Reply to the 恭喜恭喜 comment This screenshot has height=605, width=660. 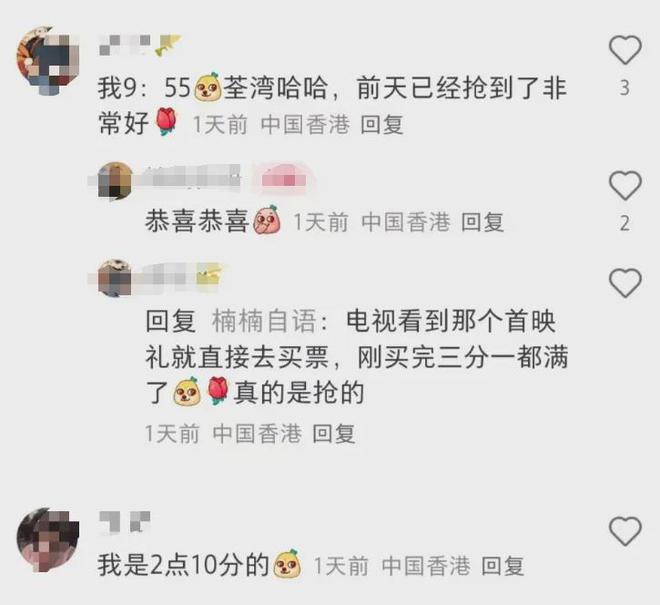coord(482,221)
